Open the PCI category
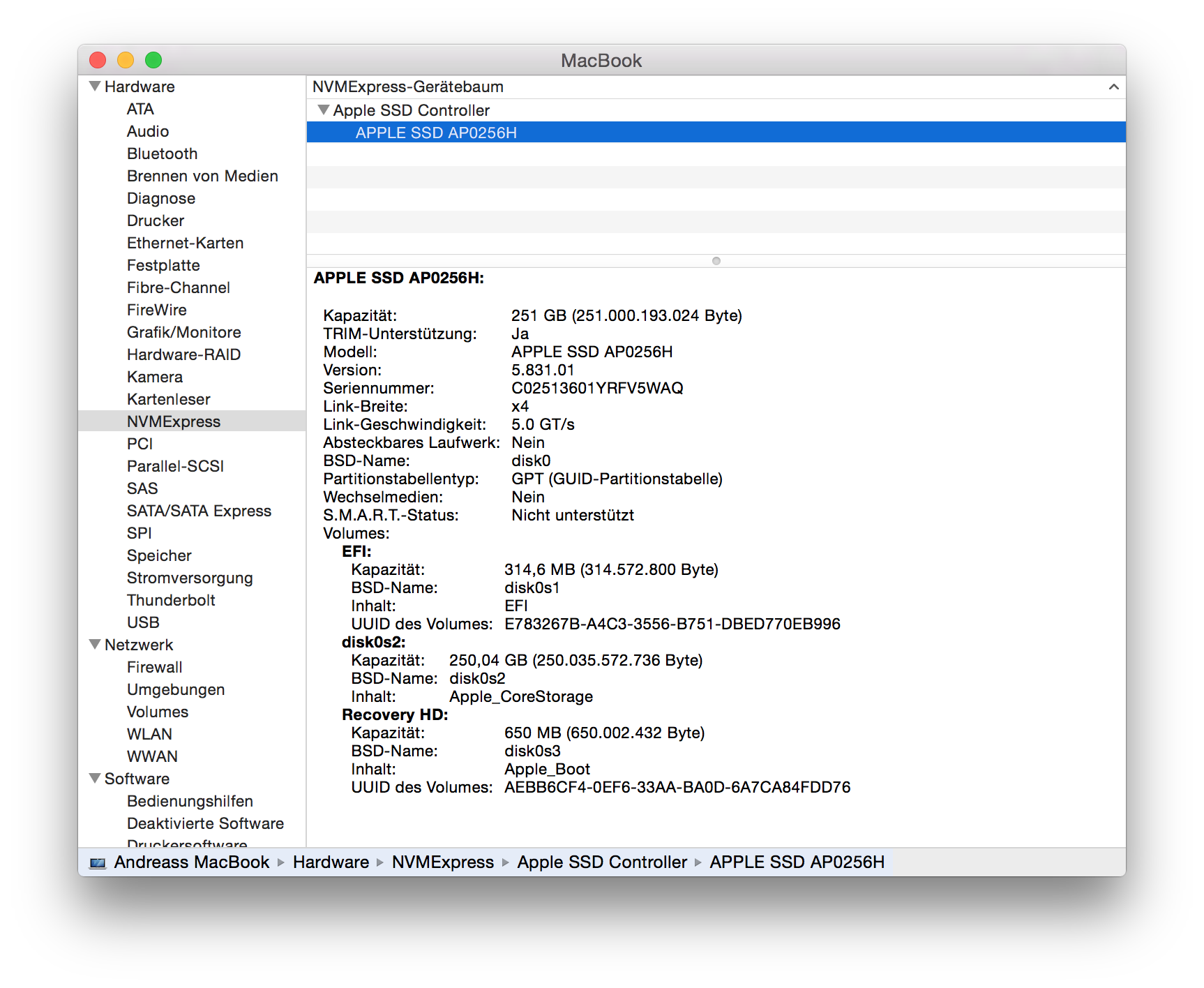This screenshot has width=1204, height=988. click(140, 444)
